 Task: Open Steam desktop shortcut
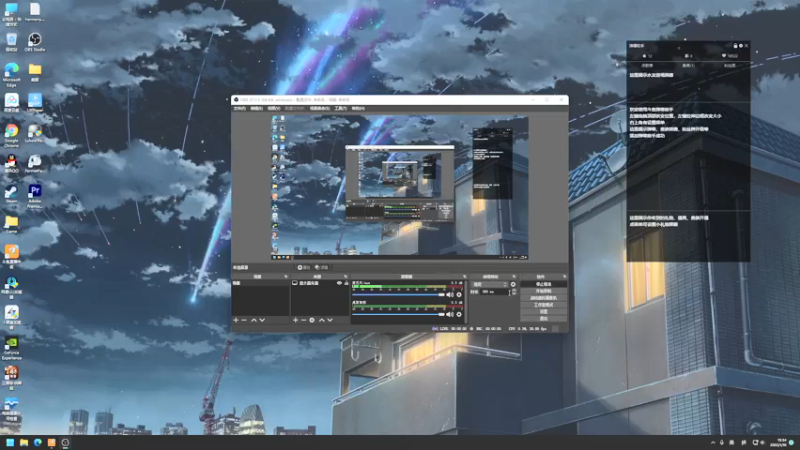11,194
